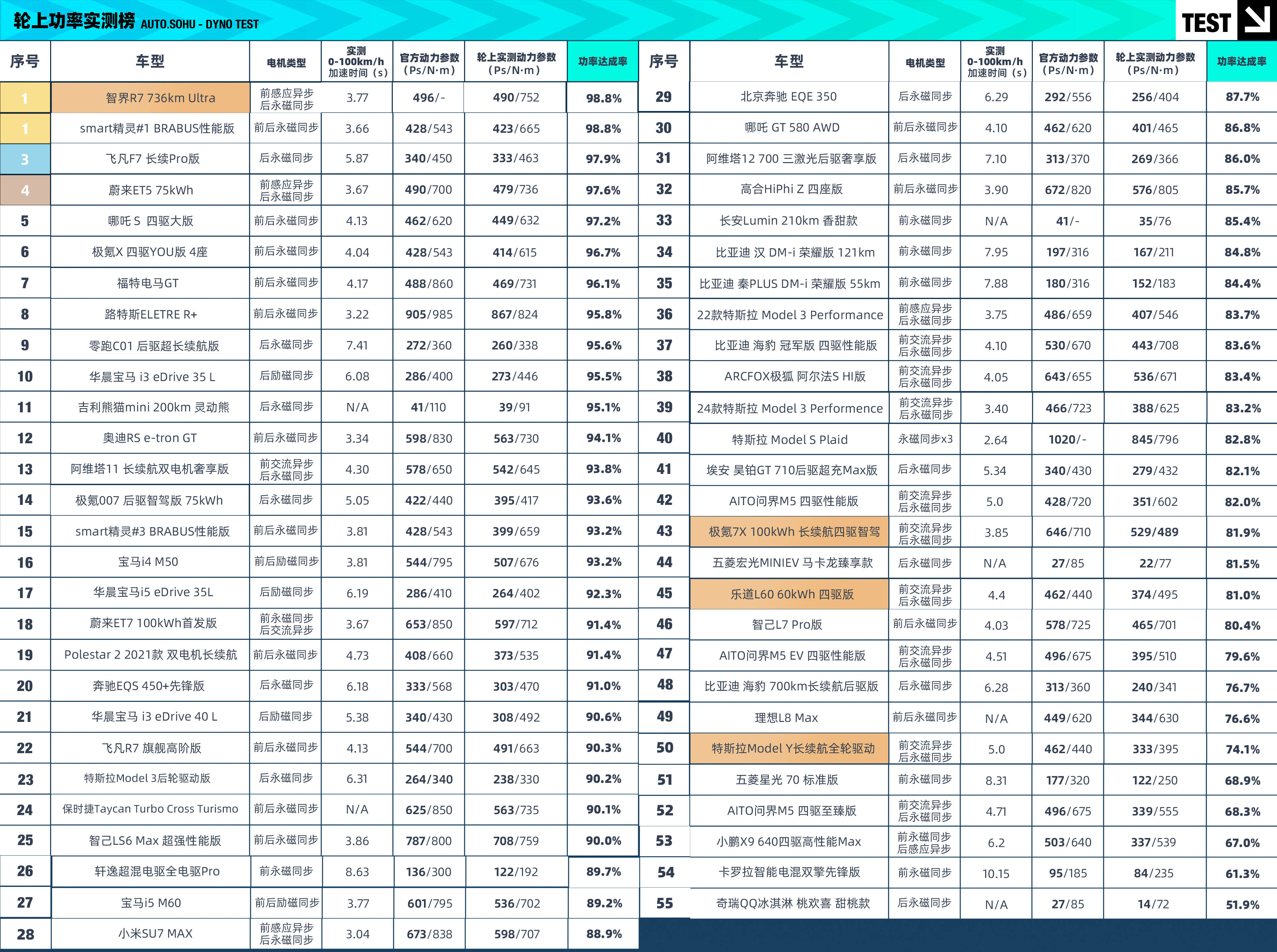This screenshot has width=1277, height=952.
Task: Click 极氪X 四驱YOU版 4座 cell
Action: click(150, 252)
